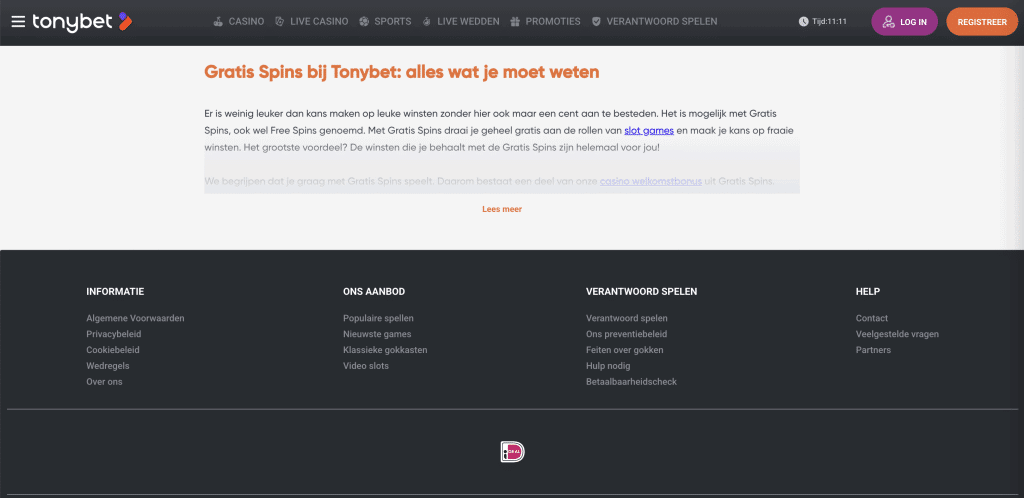1024x498 pixels.
Task: Open Feiten over gokken link
Action: [x=625, y=350]
